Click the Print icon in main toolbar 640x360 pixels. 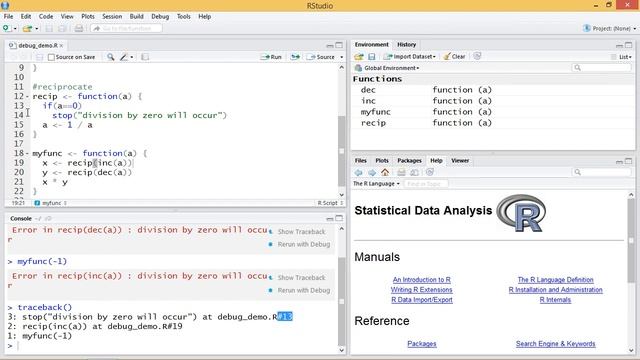tap(79, 29)
